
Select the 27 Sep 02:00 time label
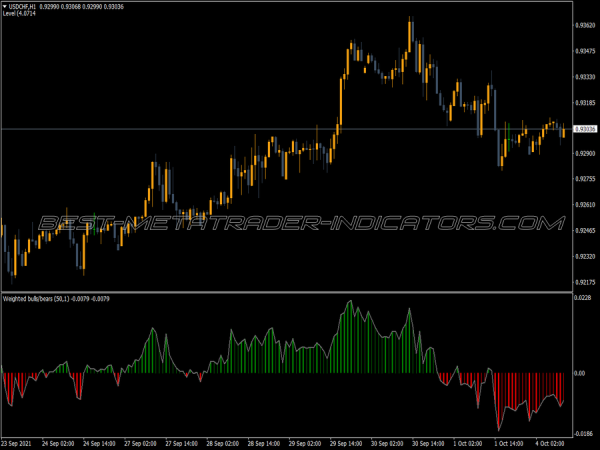click(140, 443)
